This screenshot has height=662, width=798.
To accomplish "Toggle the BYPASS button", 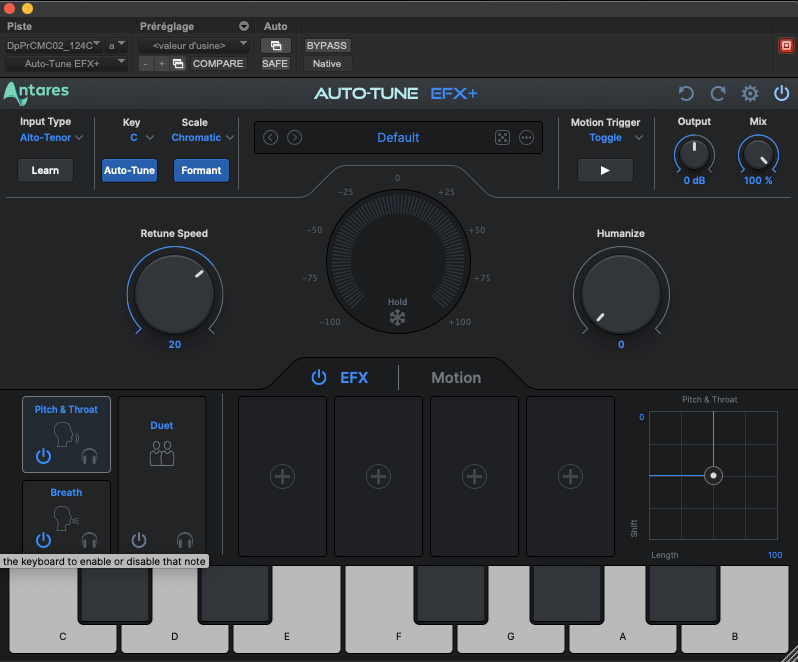I will [x=327, y=46].
